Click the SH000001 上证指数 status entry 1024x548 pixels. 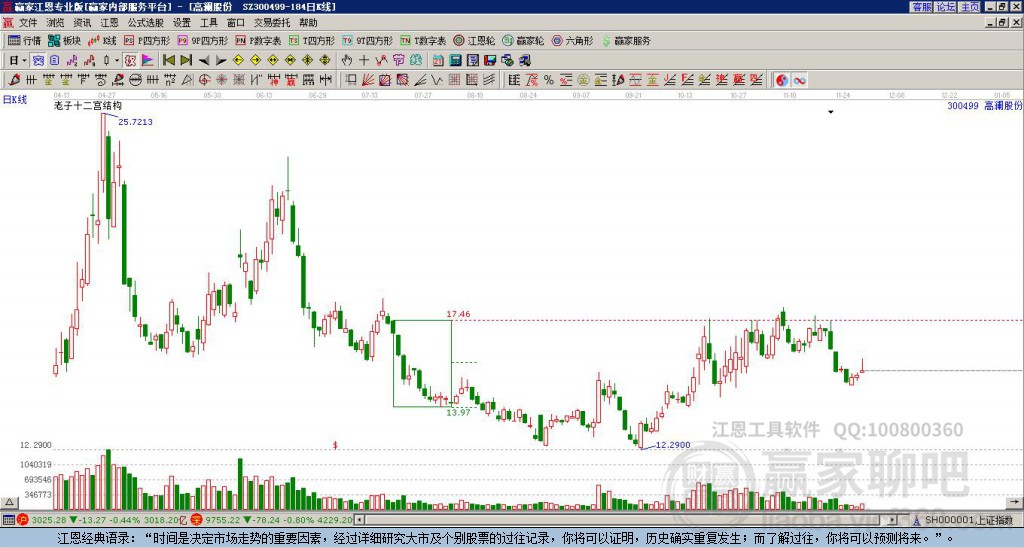click(x=968, y=520)
